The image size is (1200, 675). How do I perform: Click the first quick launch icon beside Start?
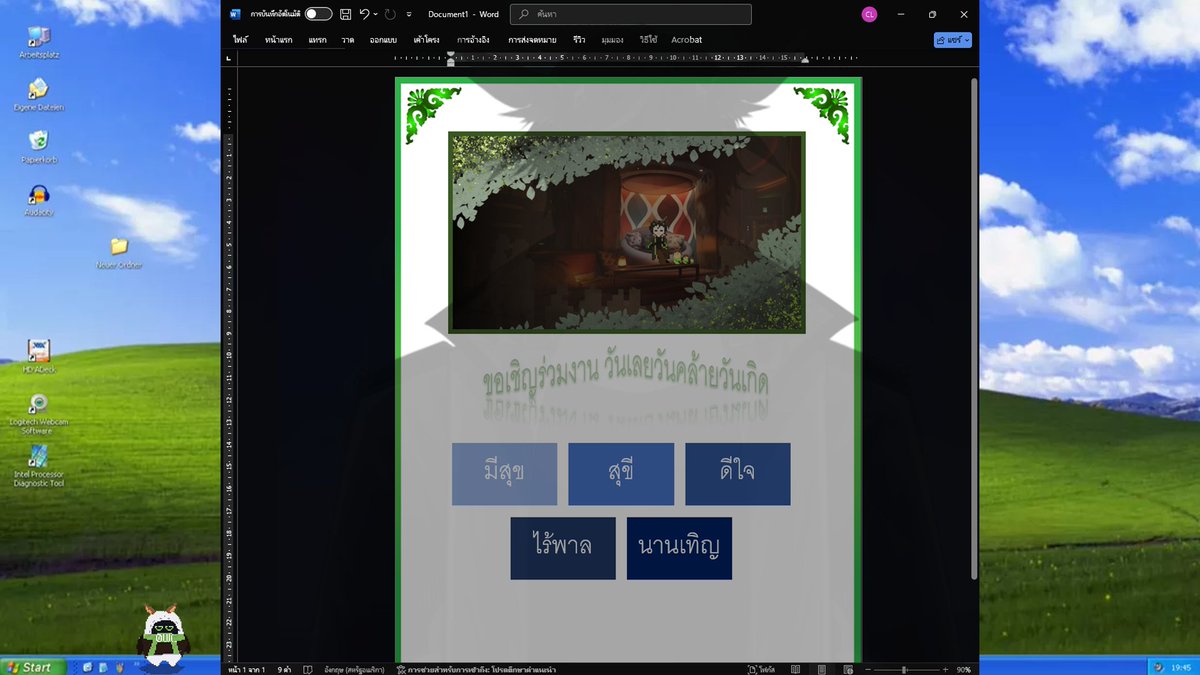(88, 667)
